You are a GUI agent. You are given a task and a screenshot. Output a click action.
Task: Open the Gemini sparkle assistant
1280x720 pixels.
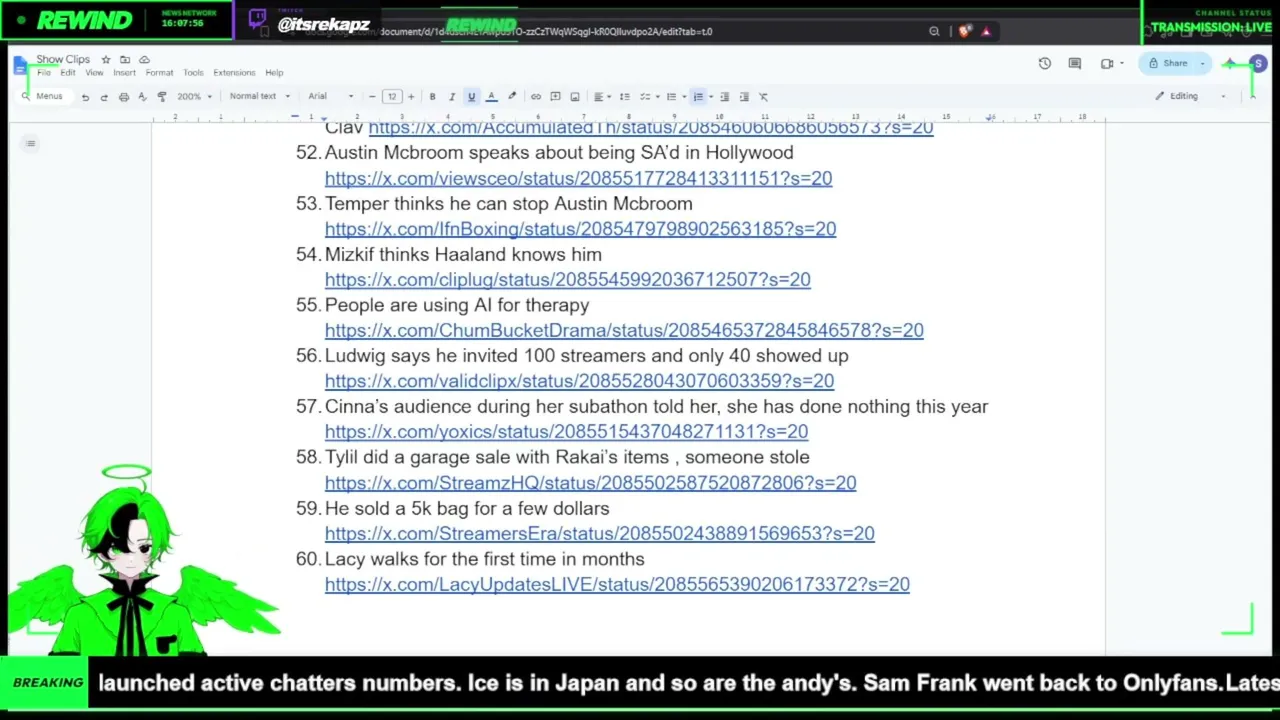point(1230,64)
